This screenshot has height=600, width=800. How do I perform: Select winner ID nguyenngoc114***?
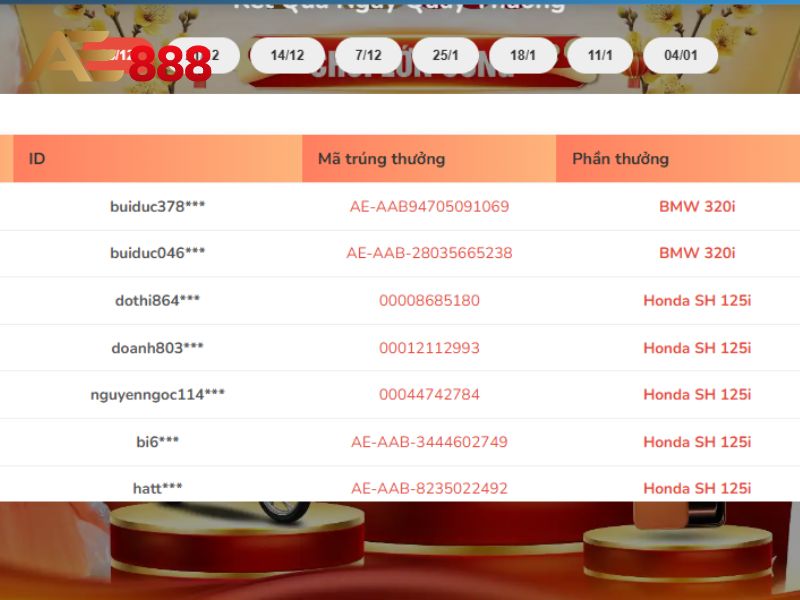[158, 394]
